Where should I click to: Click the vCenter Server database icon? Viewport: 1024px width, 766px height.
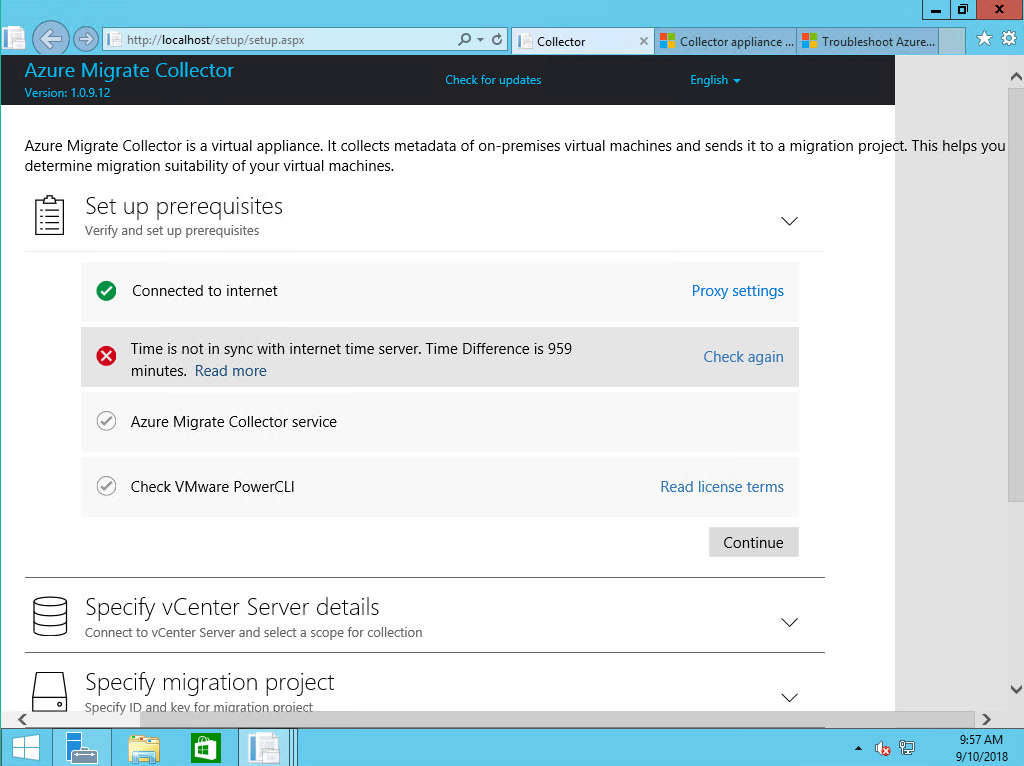[x=50, y=616]
